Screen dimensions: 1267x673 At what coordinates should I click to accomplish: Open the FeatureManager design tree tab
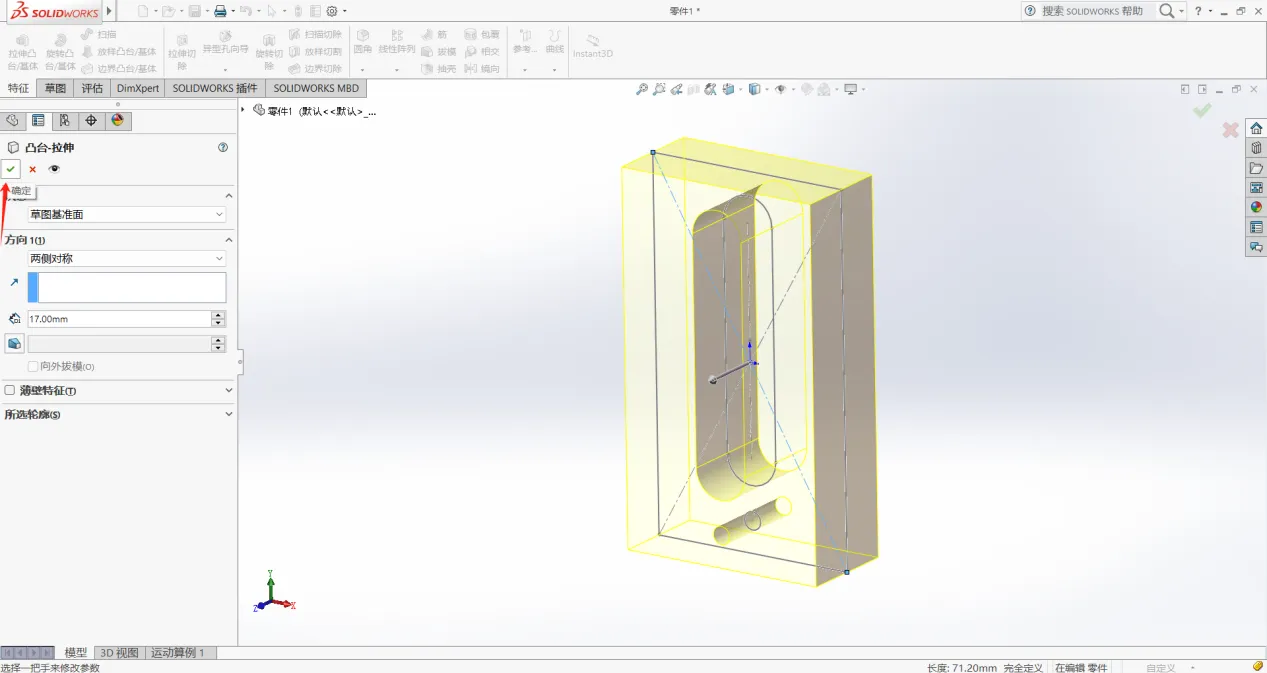tap(12, 121)
